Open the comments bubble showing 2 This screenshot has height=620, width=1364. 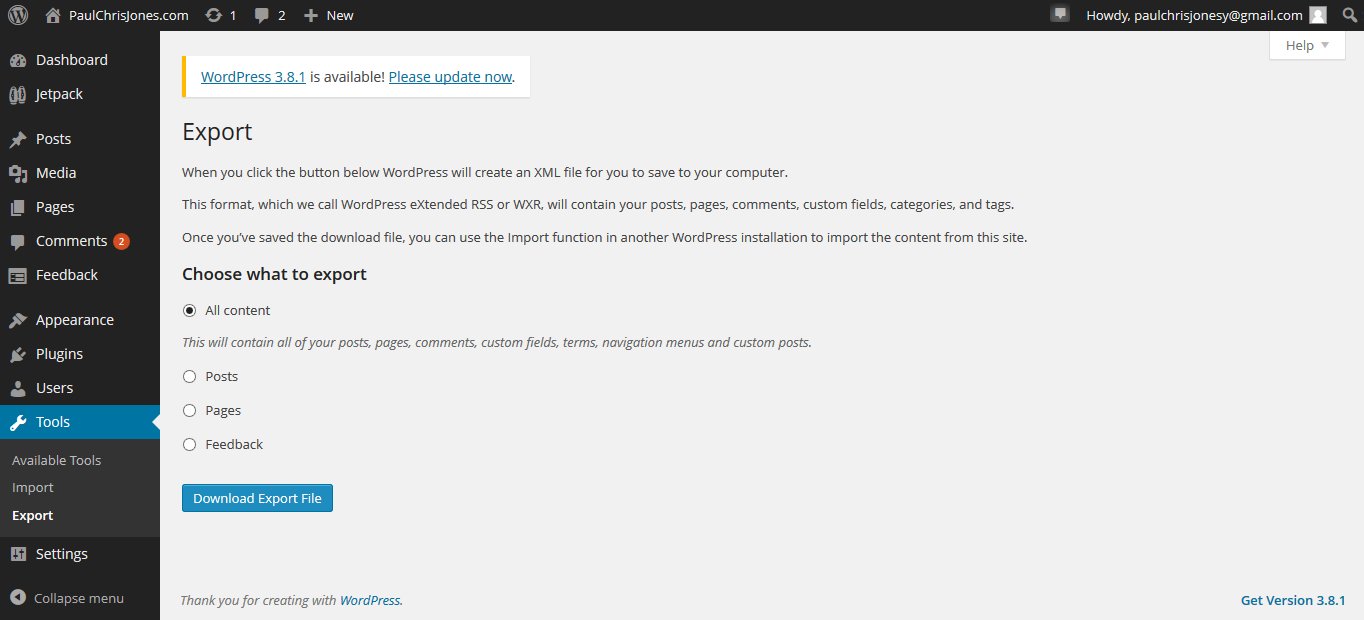(x=262, y=15)
